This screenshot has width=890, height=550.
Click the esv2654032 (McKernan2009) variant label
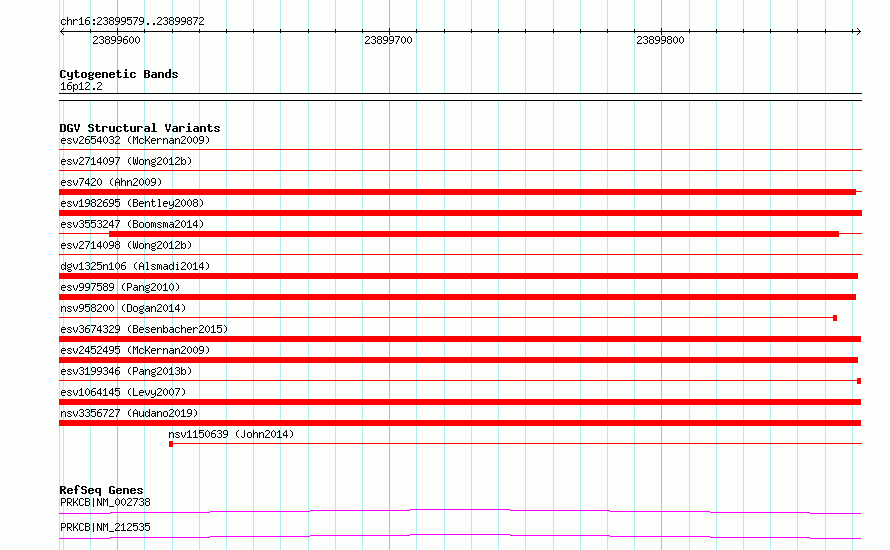(135, 140)
